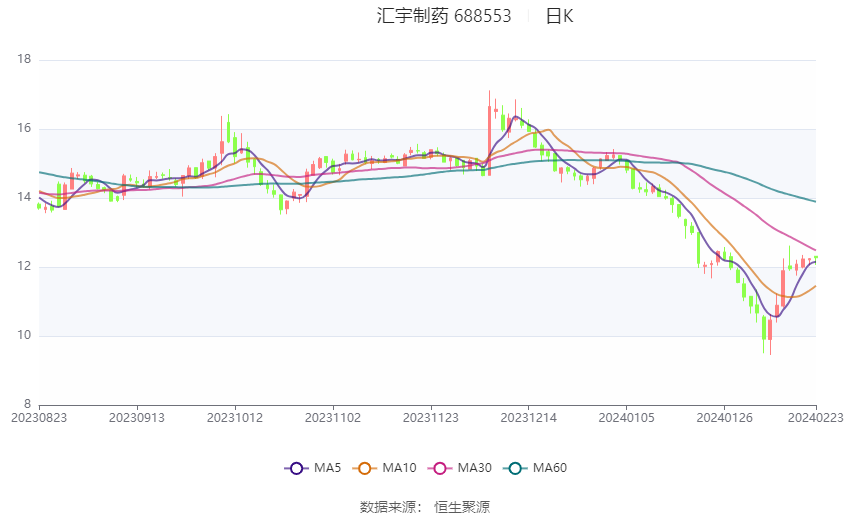Click the 12 price axis label
This screenshot has width=850, height=517.
pyautogui.click(x=24, y=266)
